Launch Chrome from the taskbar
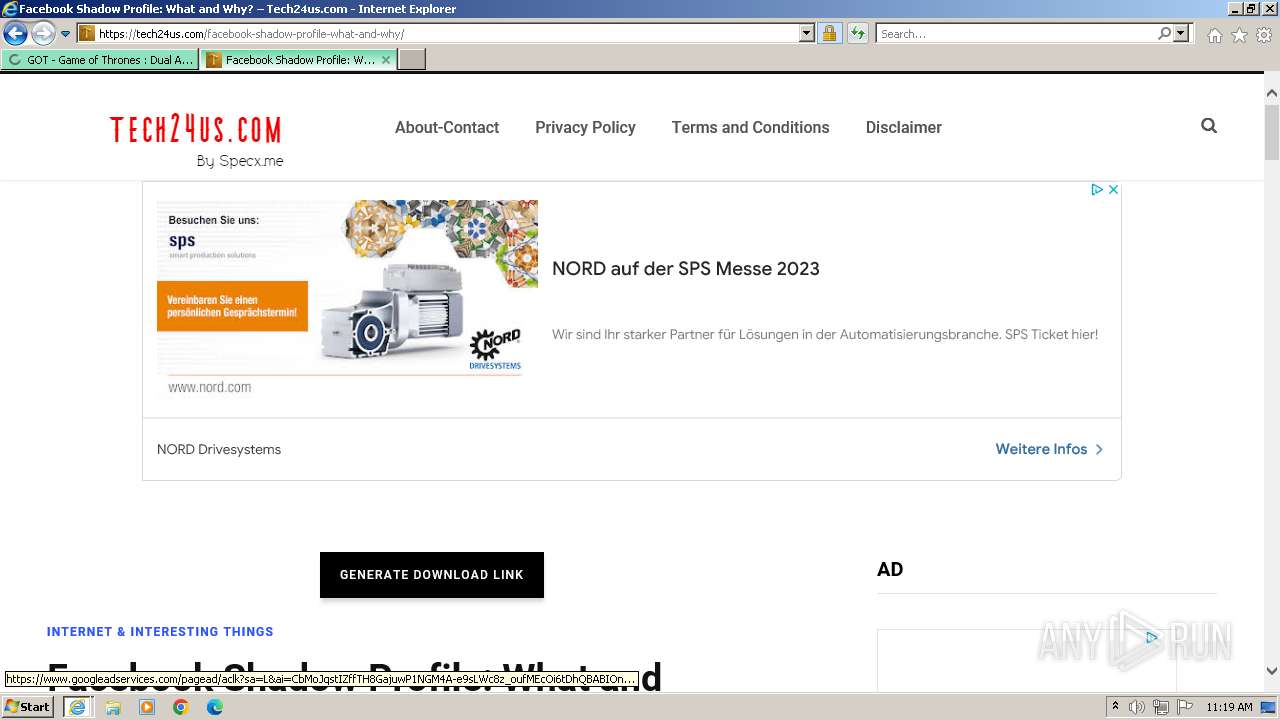Viewport: 1280px width, 720px height. tap(181, 707)
